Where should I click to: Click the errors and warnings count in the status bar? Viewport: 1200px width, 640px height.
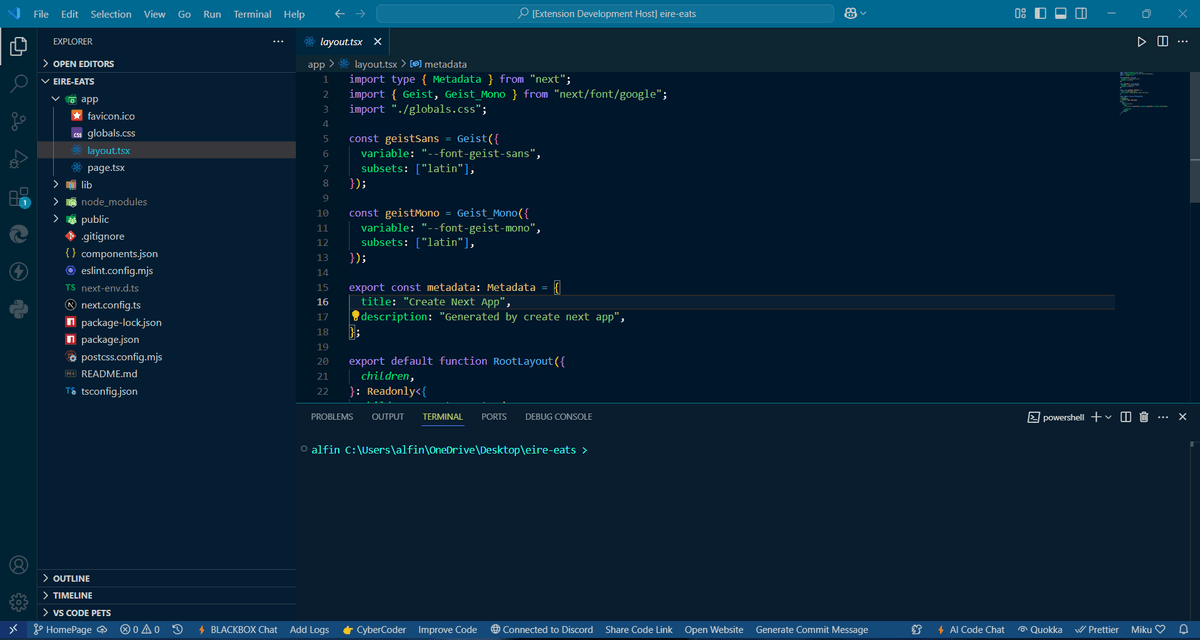tap(139, 630)
